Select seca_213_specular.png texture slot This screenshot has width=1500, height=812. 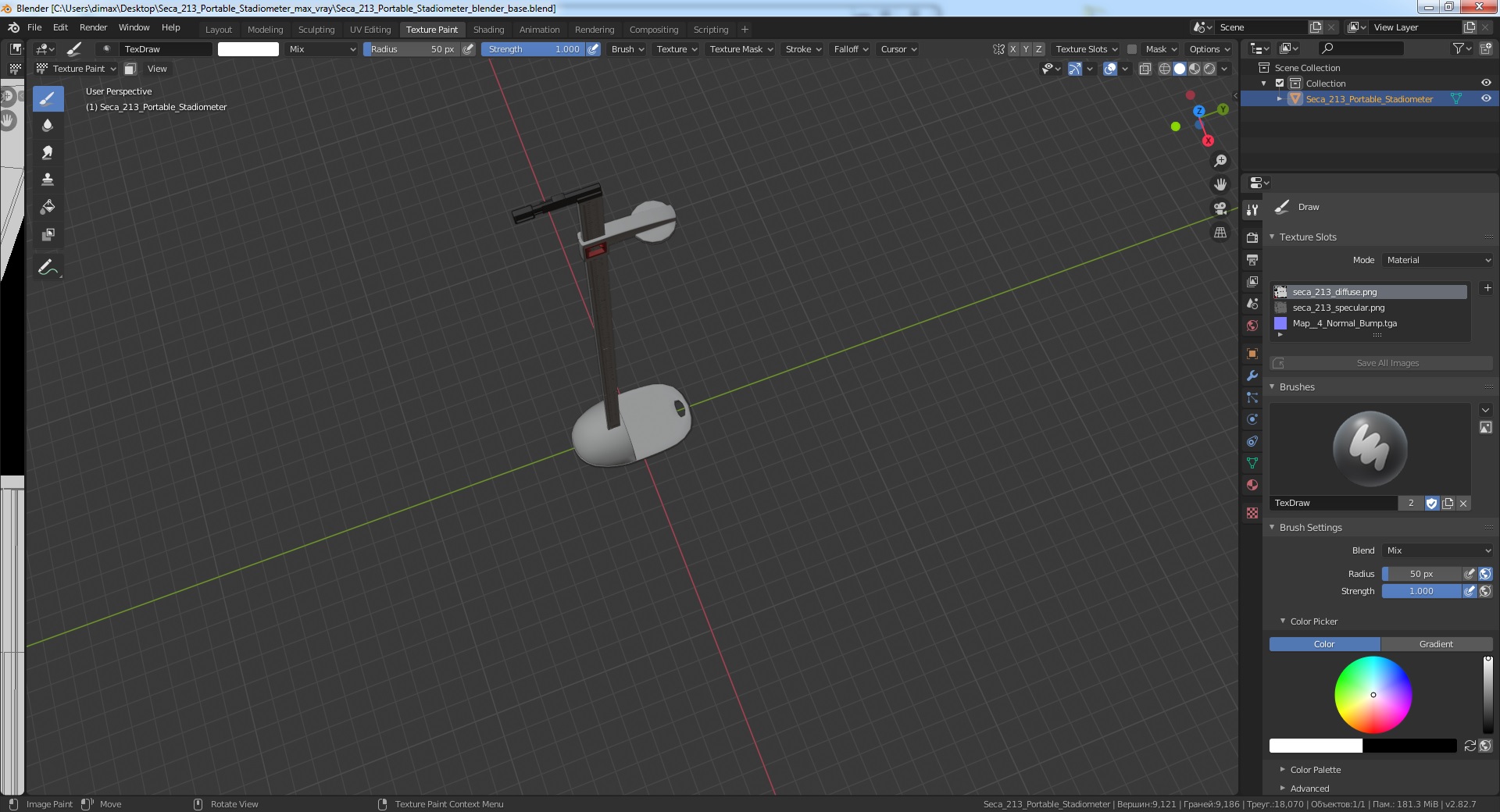click(x=1370, y=308)
